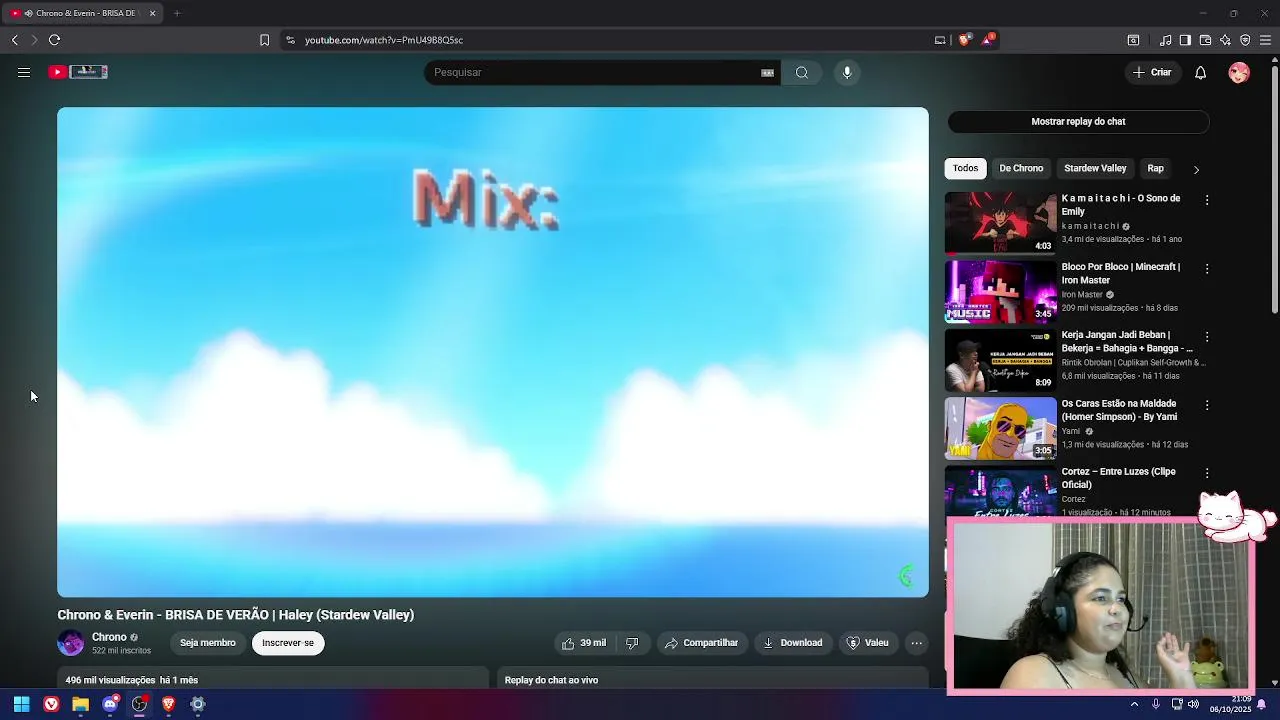Click the Valeu thanks button
This screenshot has height=720, width=1280.
[x=867, y=643]
